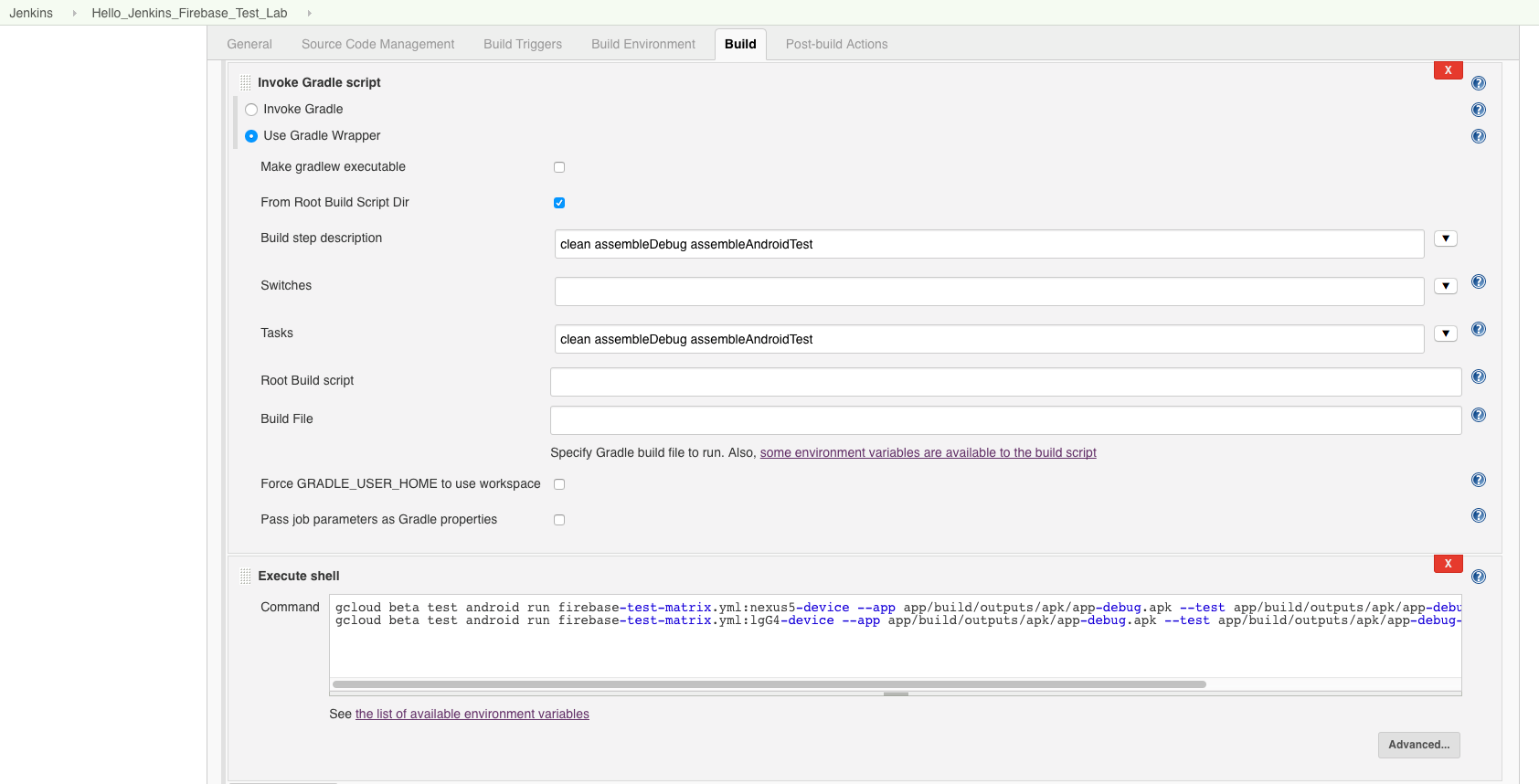Expand the Build step description field
The image size is (1539, 784).
(x=1446, y=238)
